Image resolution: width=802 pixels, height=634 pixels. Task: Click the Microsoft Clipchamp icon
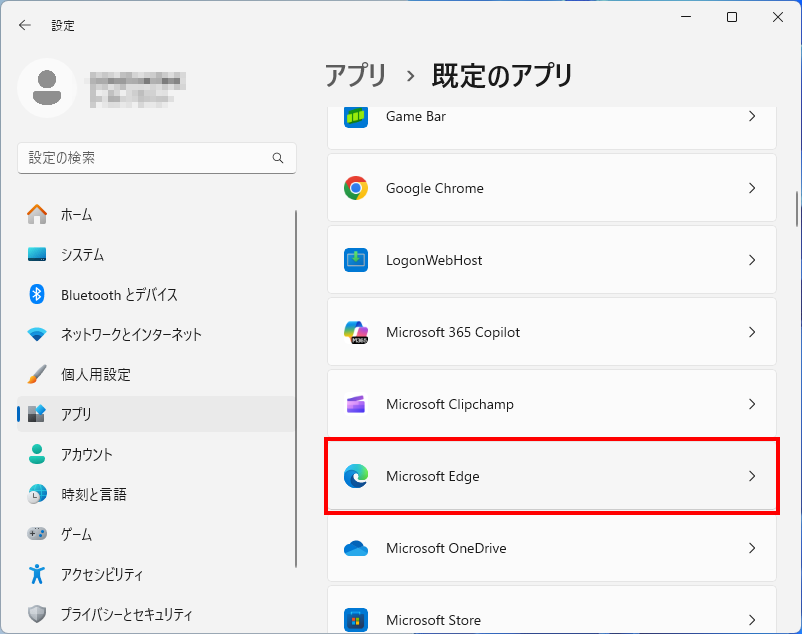pos(356,404)
